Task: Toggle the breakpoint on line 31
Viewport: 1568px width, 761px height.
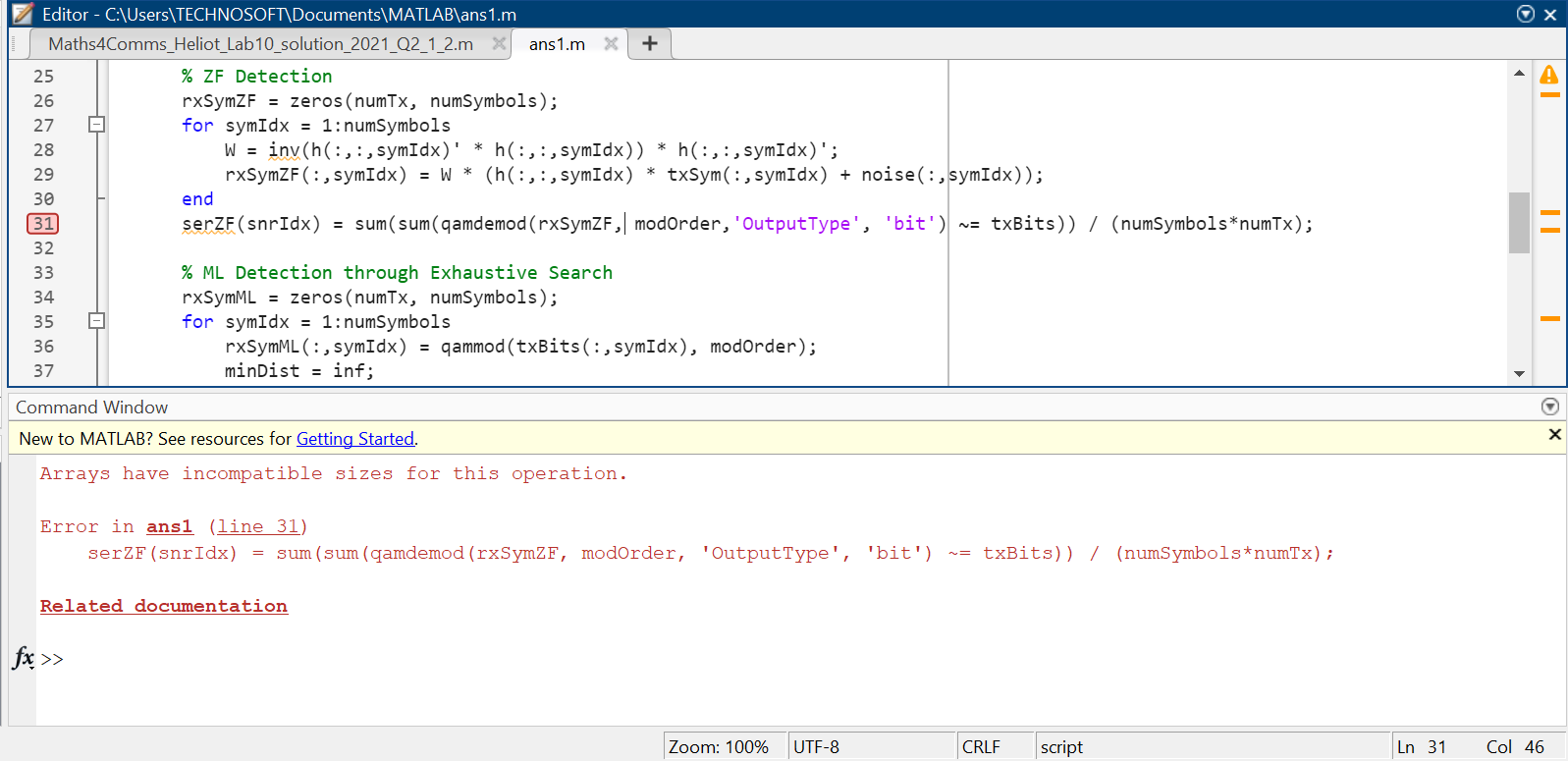Action: [x=43, y=223]
